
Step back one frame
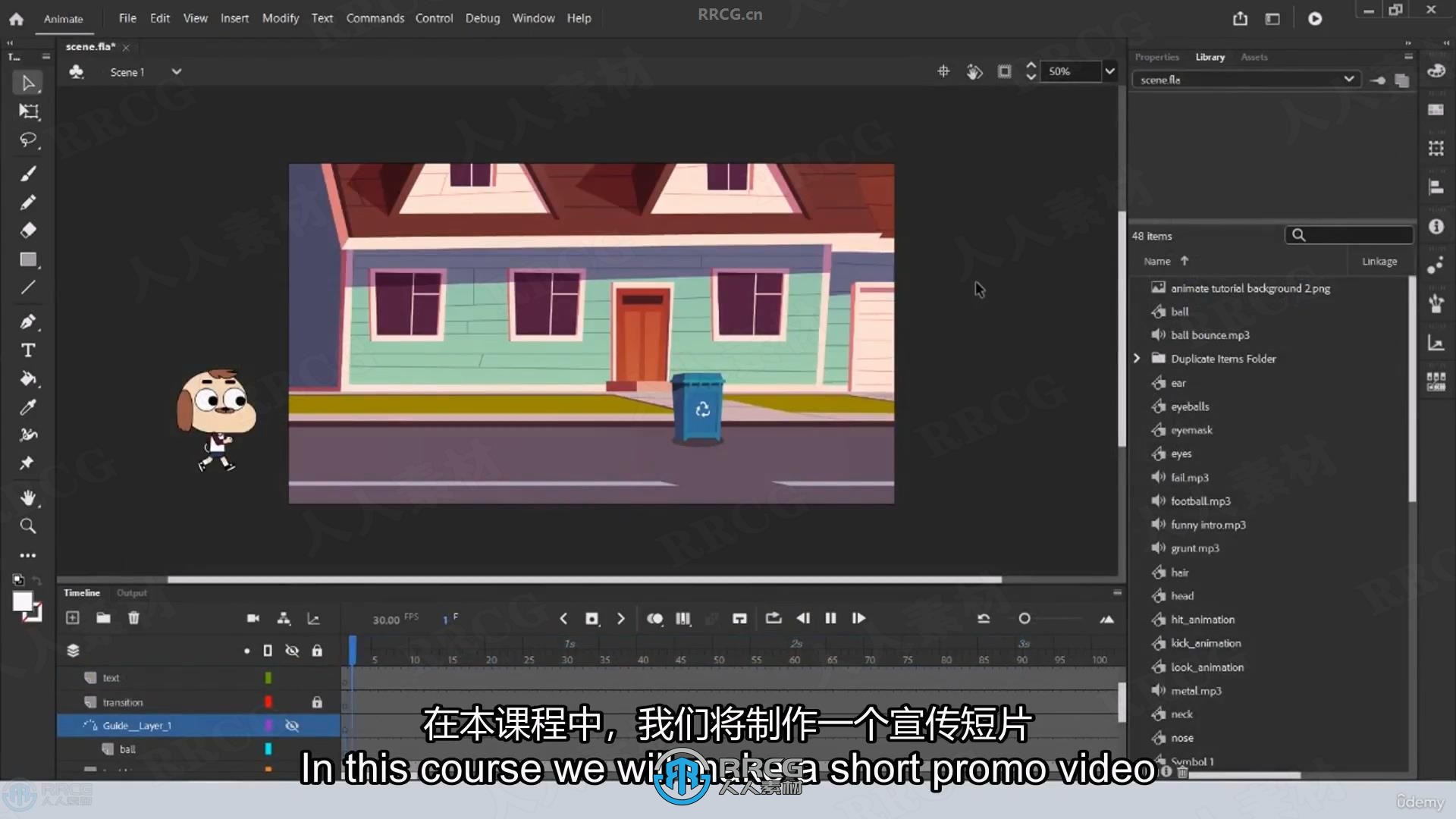point(803,618)
